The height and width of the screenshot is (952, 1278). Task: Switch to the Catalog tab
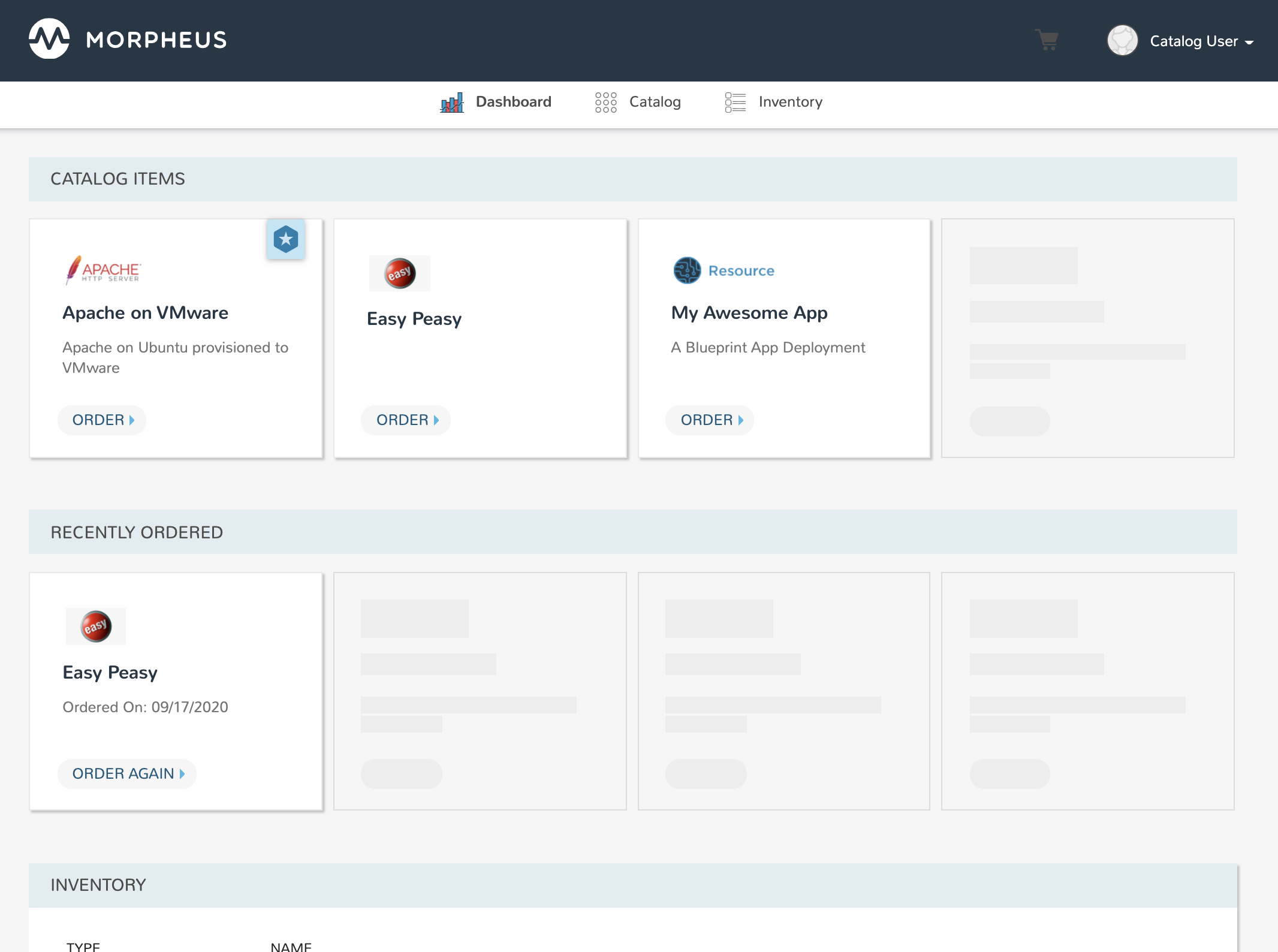point(655,102)
